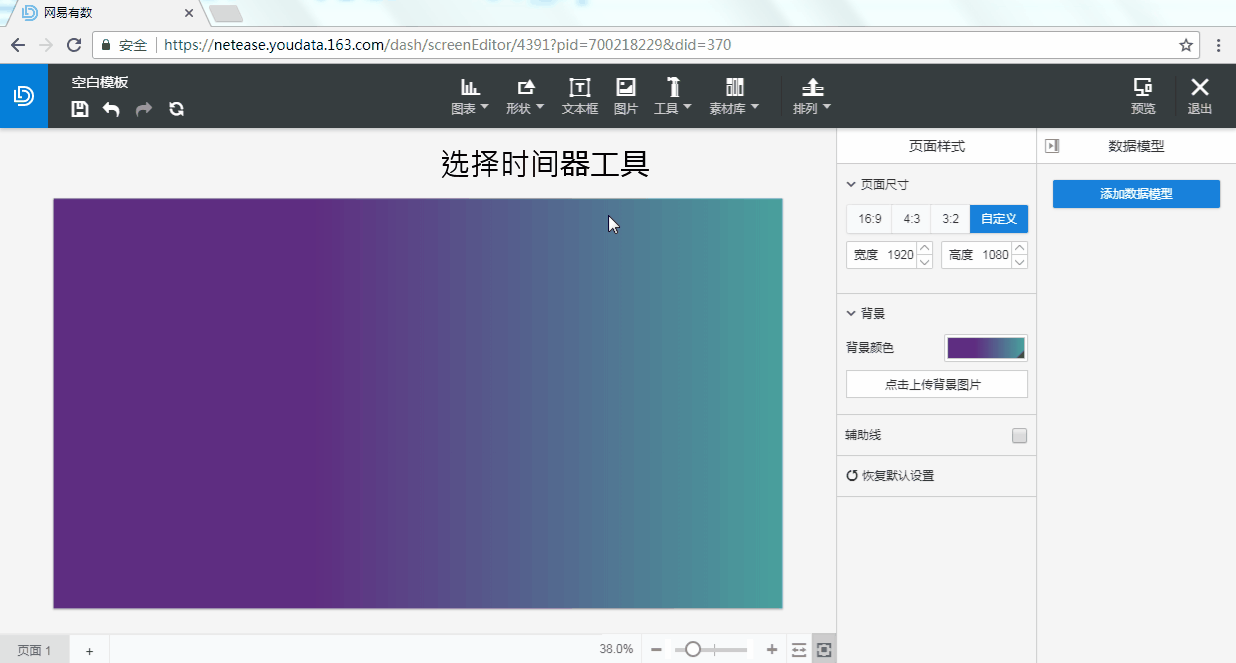Screen dimensions: 1236x663
Task: Enable the 辅助线 guide lines checkbox
Action: click(1019, 436)
